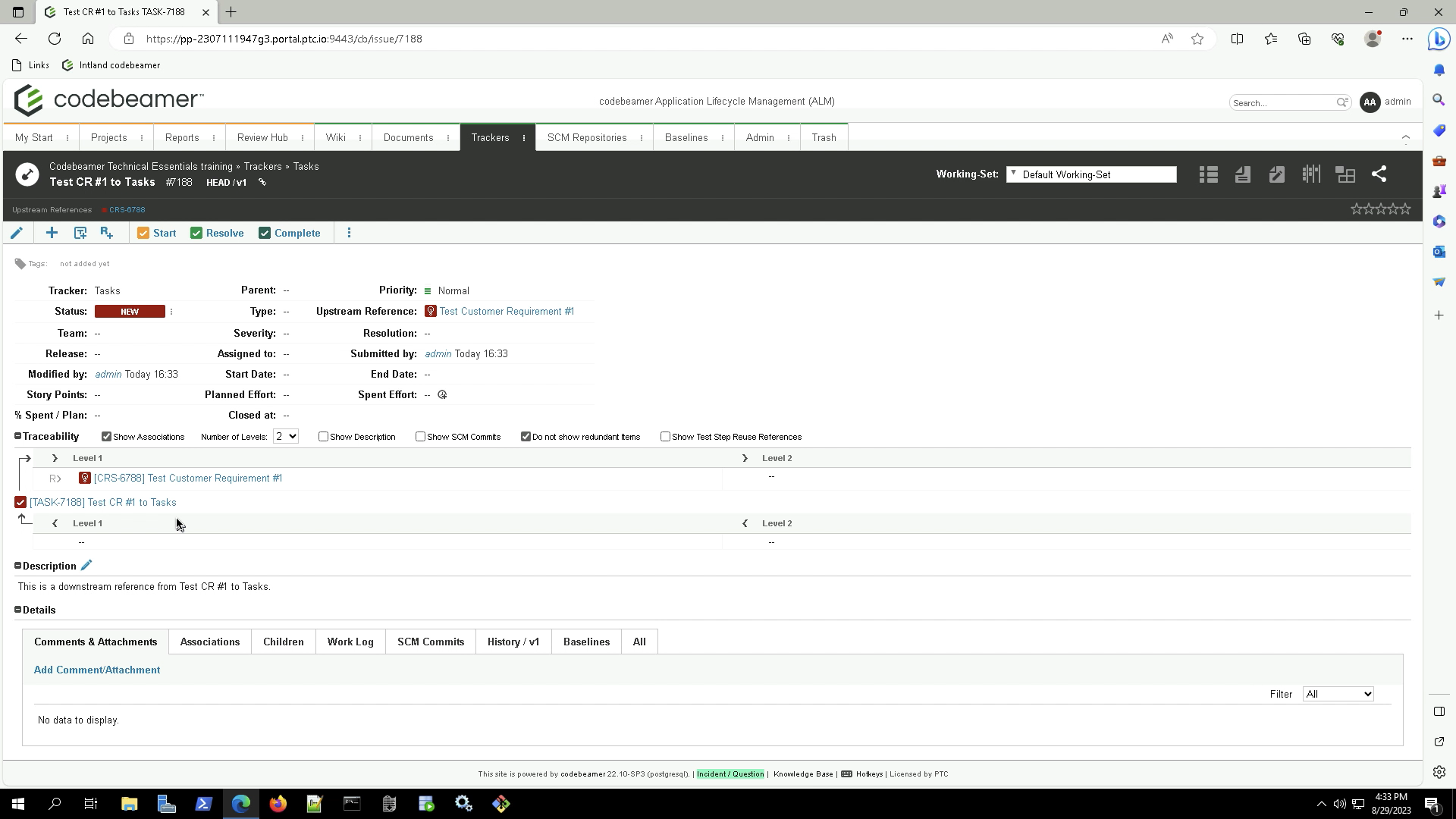The width and height of the screenshot is (1456, 819).
Task: Toggle Do not show redundant items
Action: pos(526,437)
